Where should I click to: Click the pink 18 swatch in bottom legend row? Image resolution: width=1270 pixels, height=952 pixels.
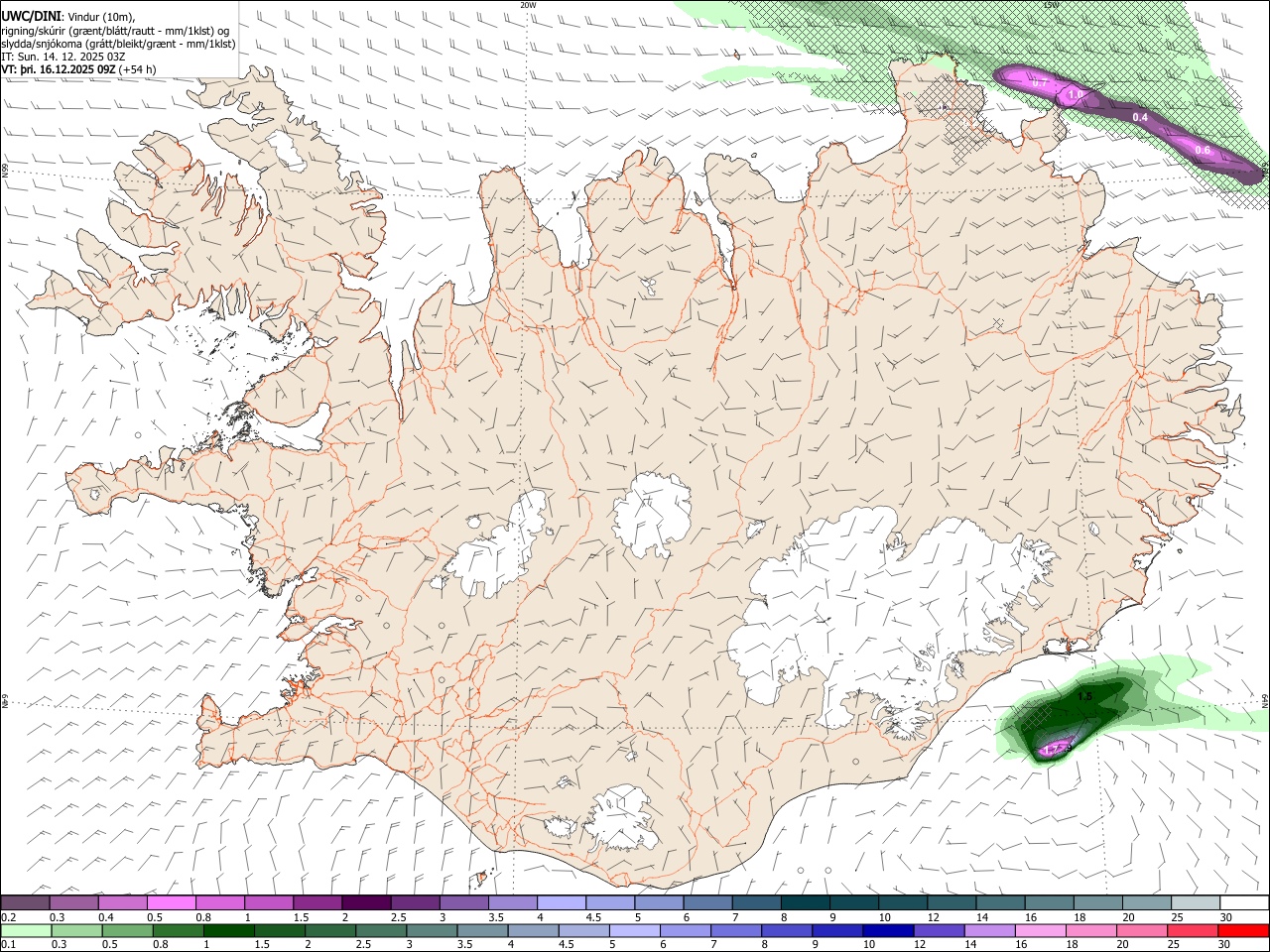point(1091,931)
